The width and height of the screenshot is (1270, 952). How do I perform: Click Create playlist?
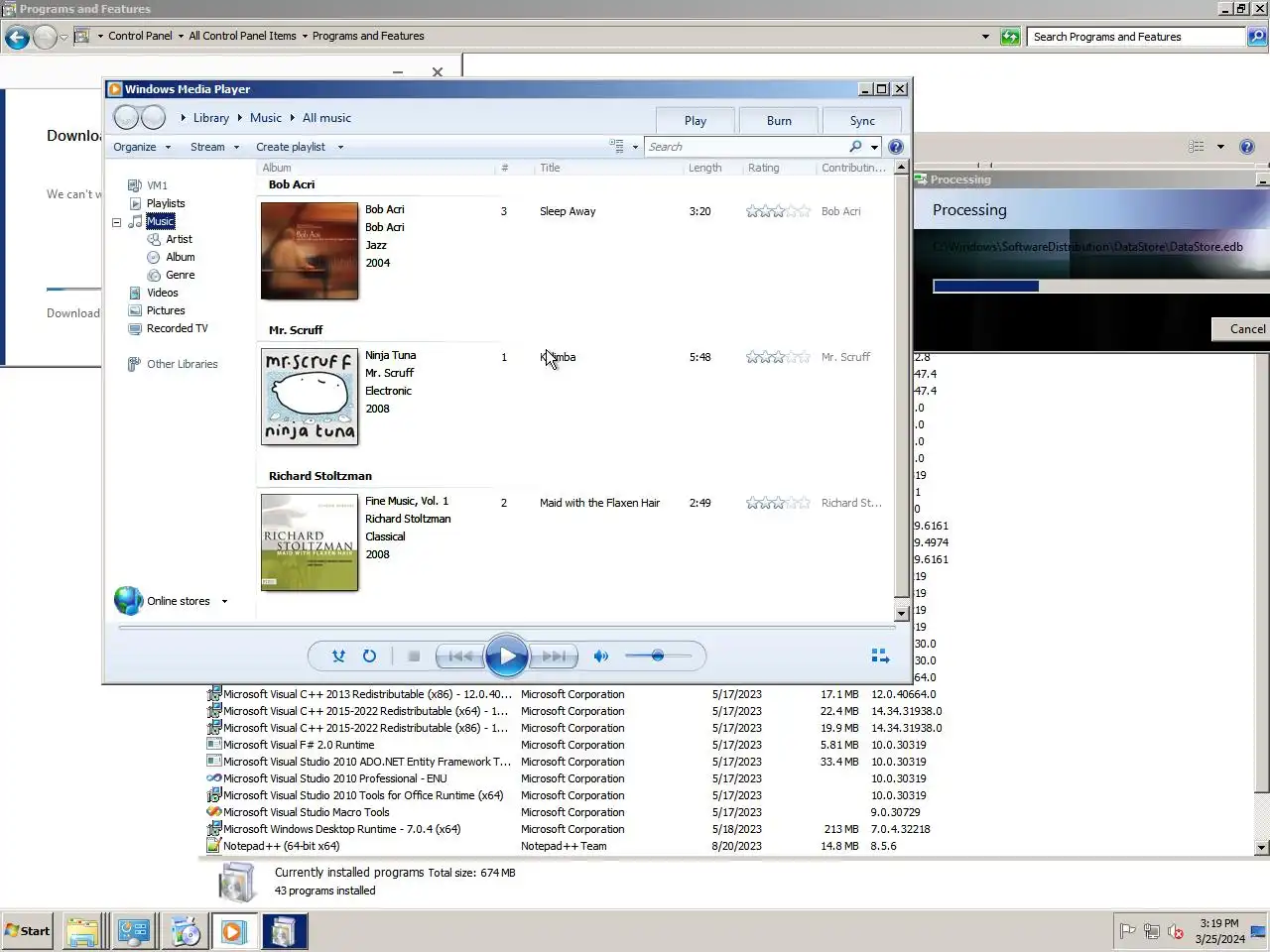(x=291, y=147)
